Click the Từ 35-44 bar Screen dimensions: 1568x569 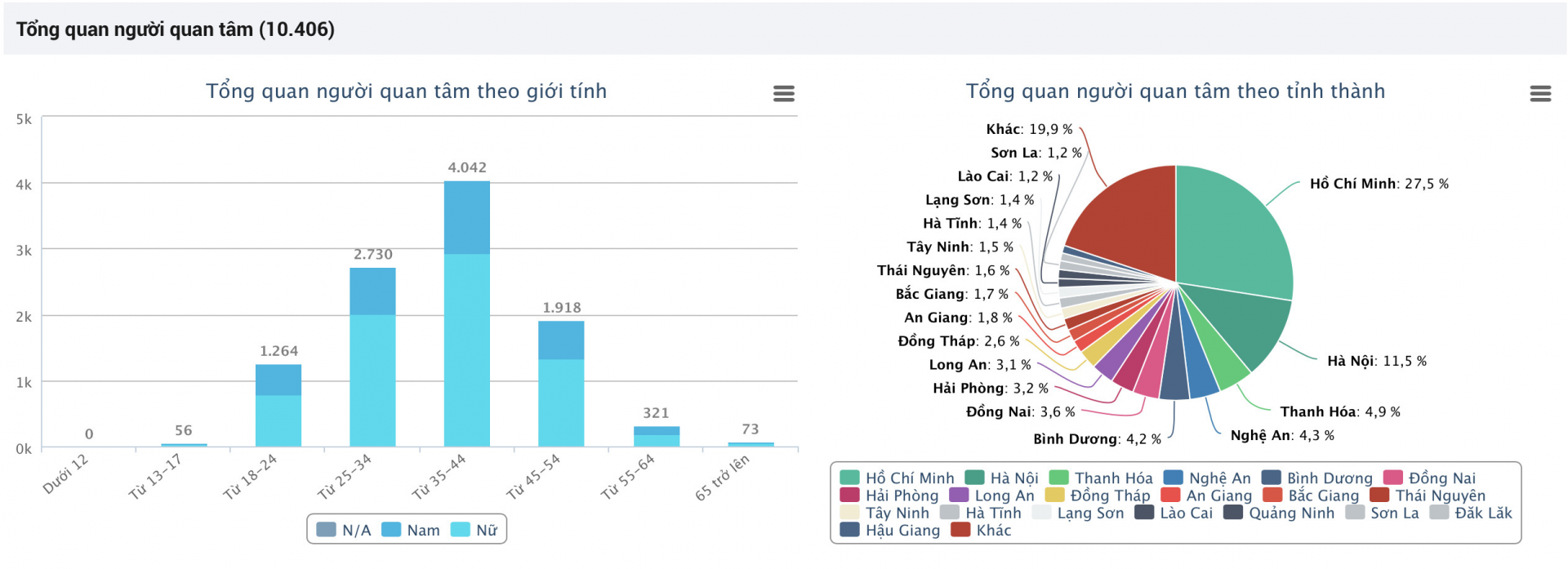click(467, 343)
